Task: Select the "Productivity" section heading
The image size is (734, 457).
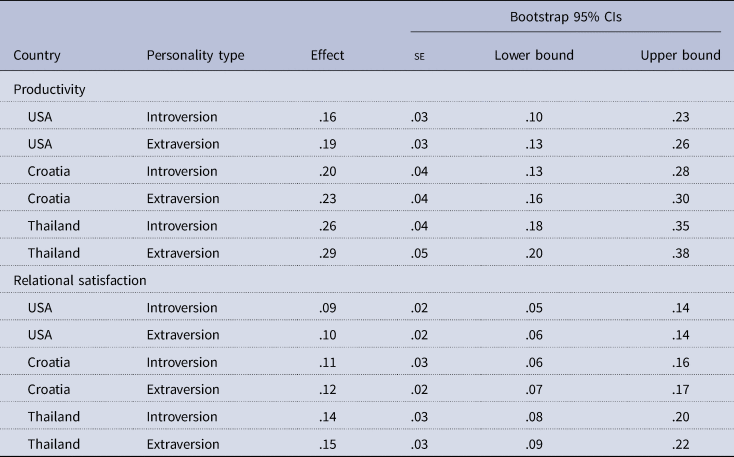Action: [x=49, y=89]
